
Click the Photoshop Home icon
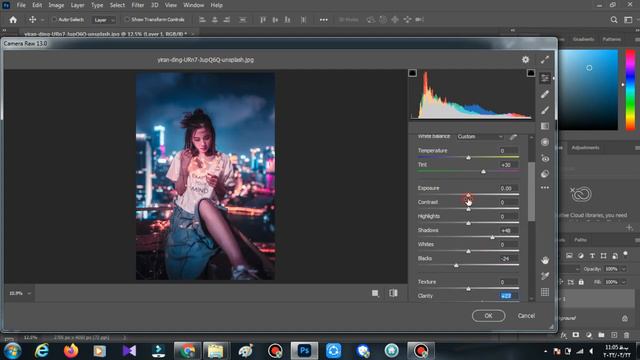(13, 20)
